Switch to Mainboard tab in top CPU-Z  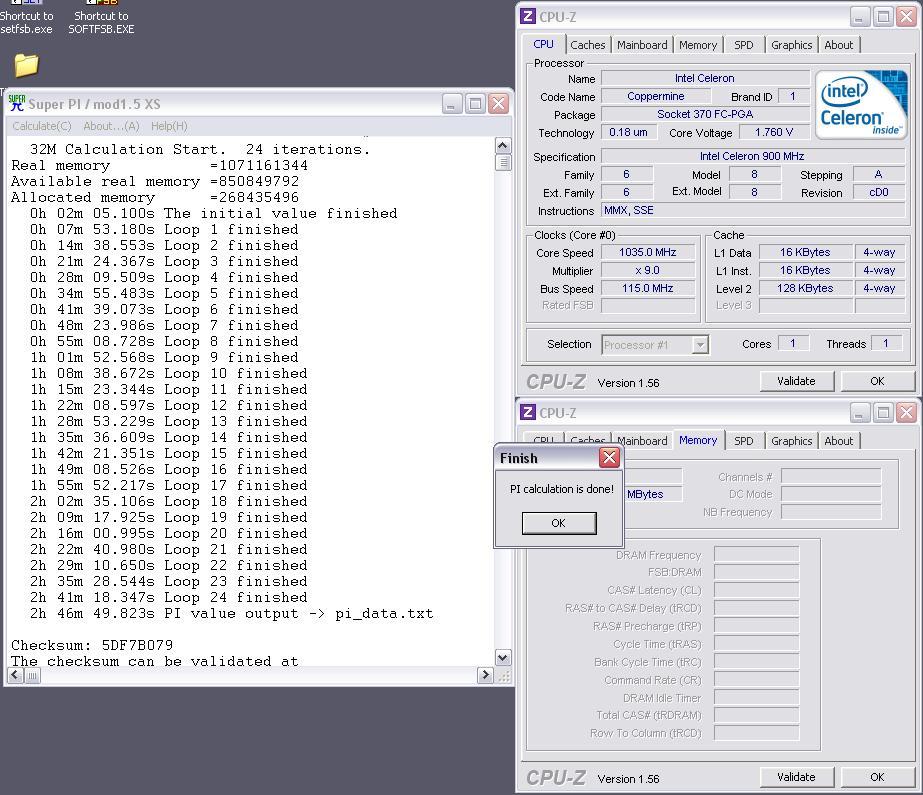tap(642, 45)
